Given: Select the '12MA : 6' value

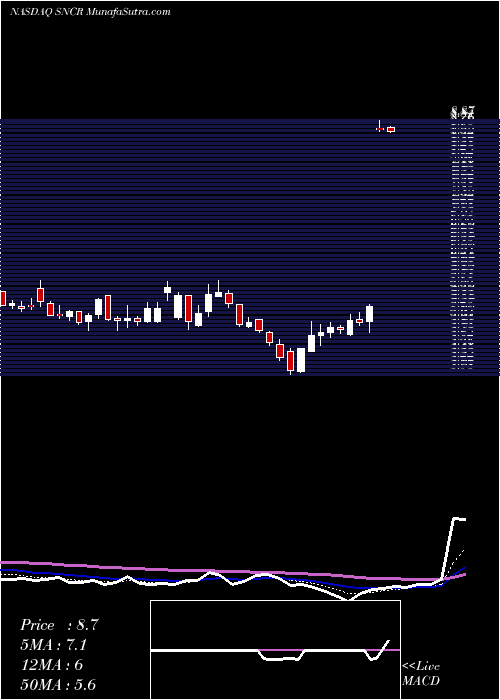Looking at the screenshot, I should (51, 665).
